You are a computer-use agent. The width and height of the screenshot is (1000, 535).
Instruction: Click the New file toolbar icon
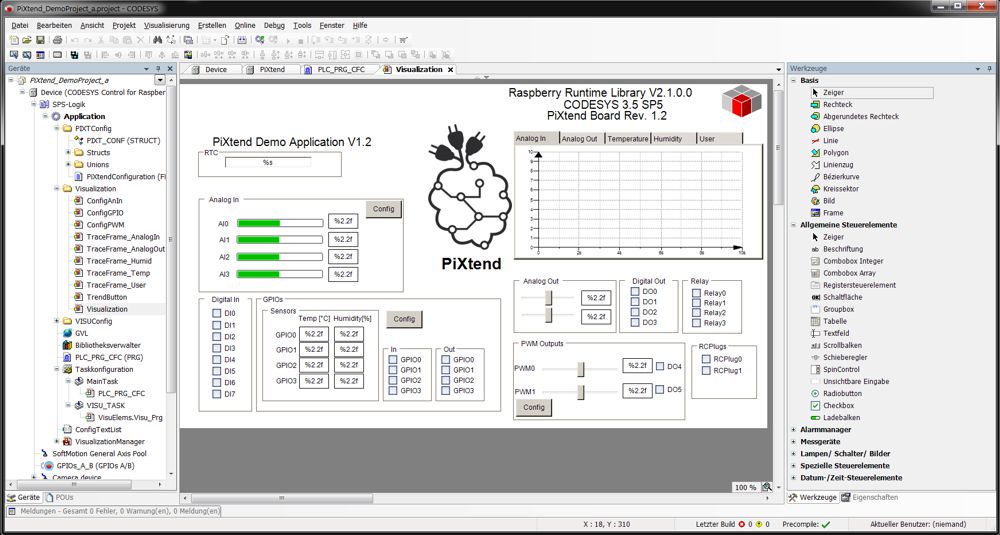14,40
